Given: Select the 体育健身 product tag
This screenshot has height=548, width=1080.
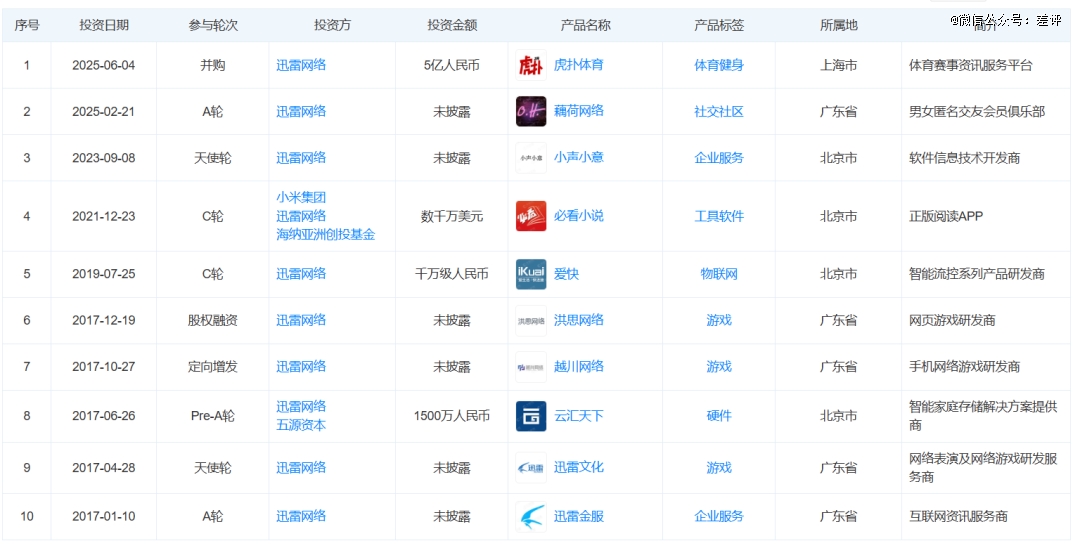Looking at the screenshot, I should (x=719, y=65).
